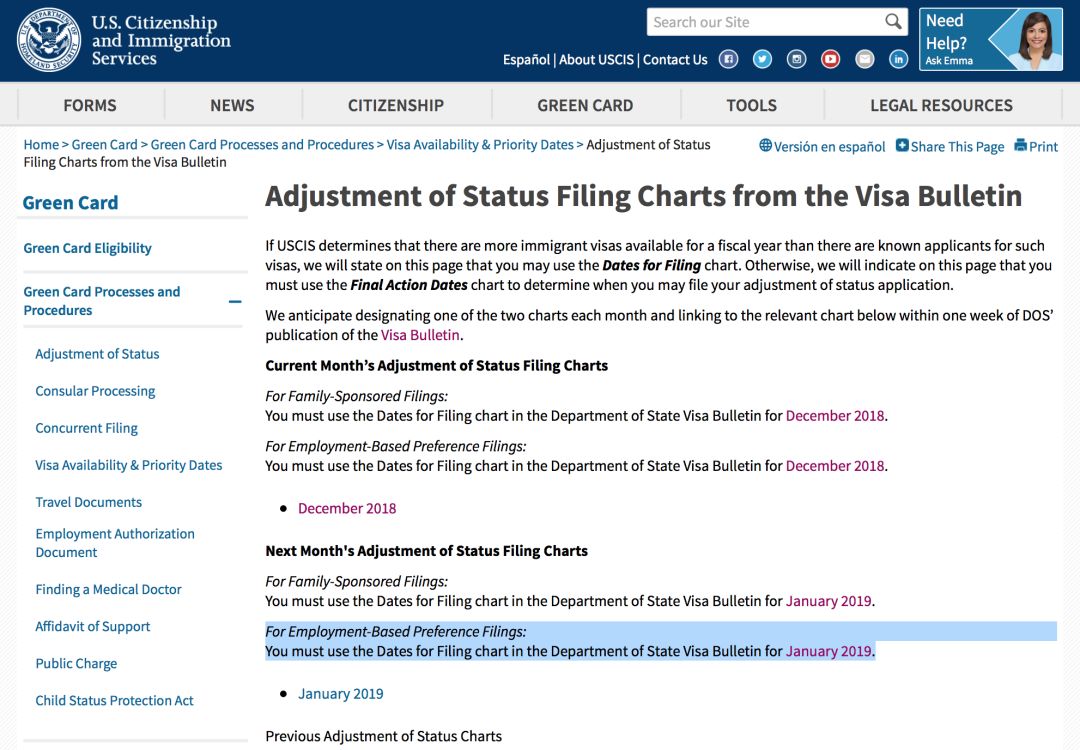1080x750 pixels.
Task: Open the Visa Bulletin link in paragraph
Action: (x=420, y=335)
